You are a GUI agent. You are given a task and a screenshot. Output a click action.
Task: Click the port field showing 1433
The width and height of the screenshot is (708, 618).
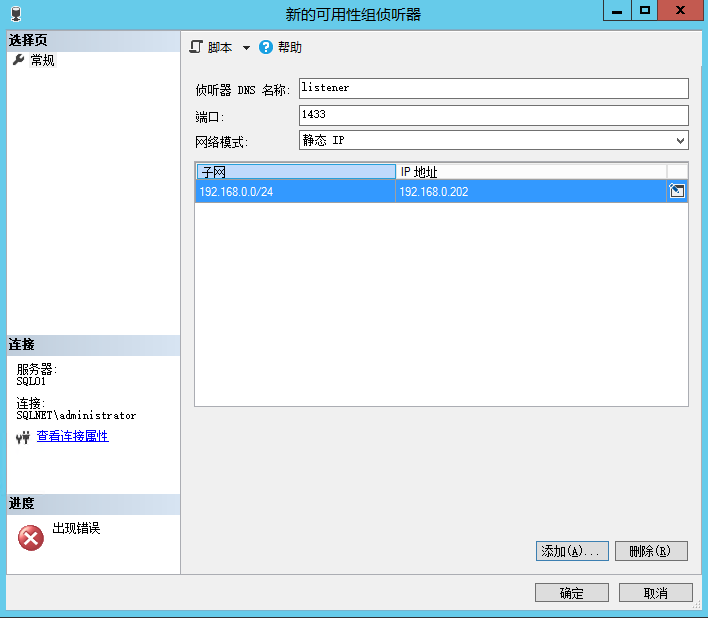[494, 115]
